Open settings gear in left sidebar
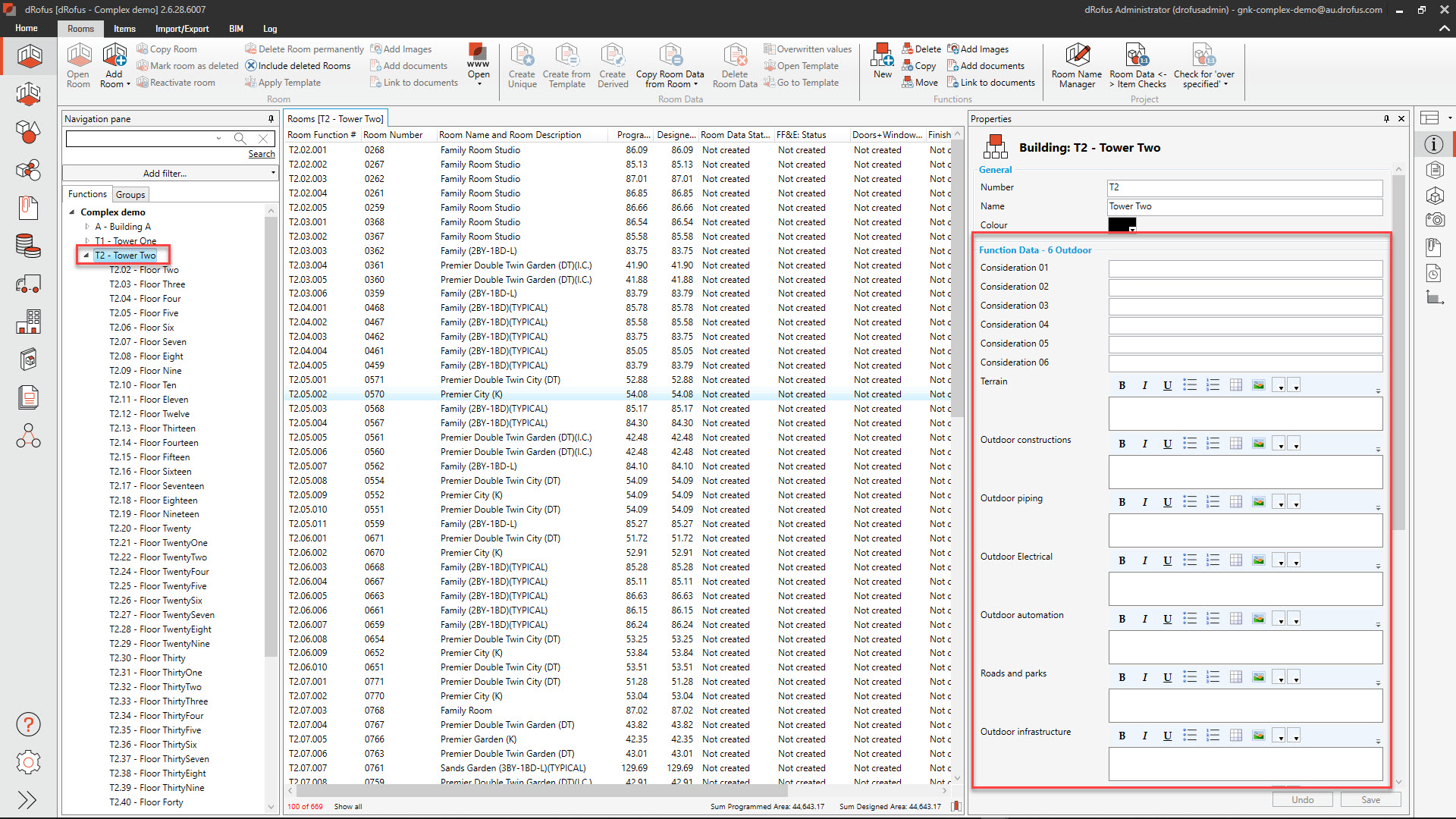Screen dimensions: 1456x819 (28, 762)
